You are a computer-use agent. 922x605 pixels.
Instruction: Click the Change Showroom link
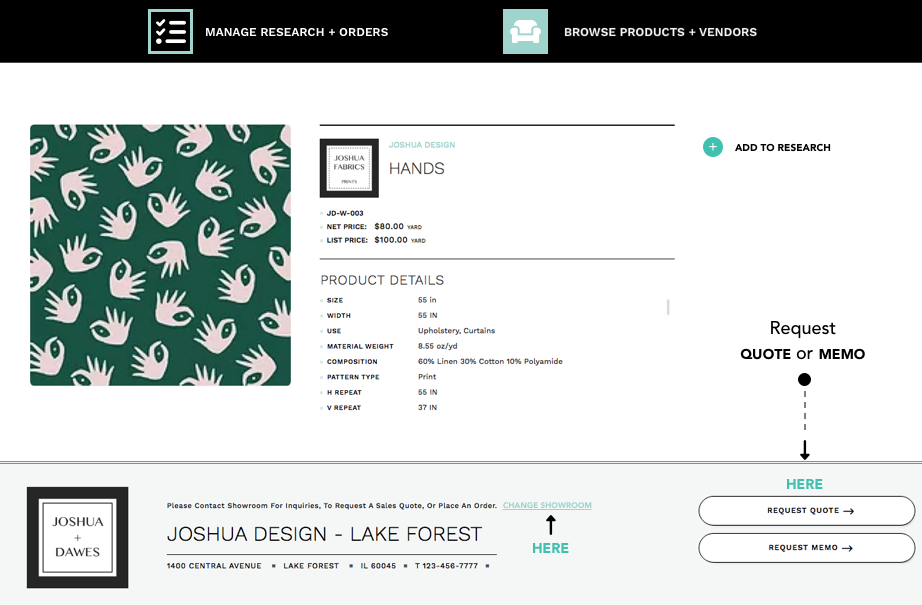pos(547,505)
